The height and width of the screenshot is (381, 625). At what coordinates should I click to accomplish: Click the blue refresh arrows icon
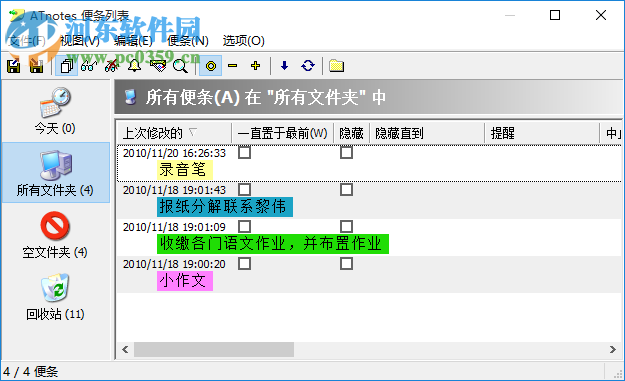point(308,66)
